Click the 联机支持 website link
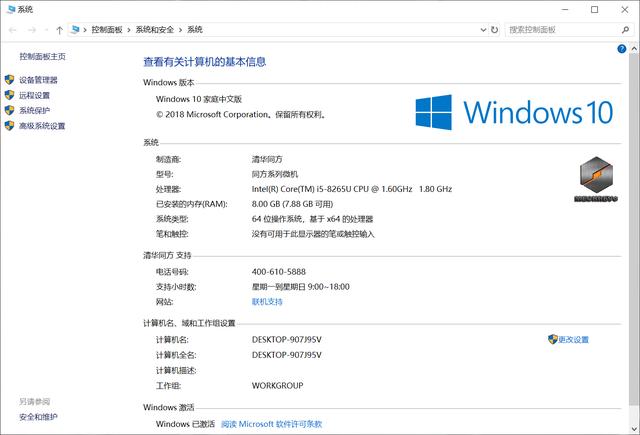This screenshot has height=435, width=640. coord(267,302)
